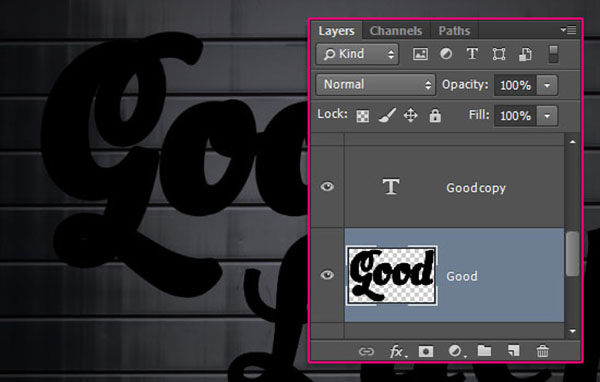Add a layer mask
This screenshot has height=382, width=600.
[426, 351]
